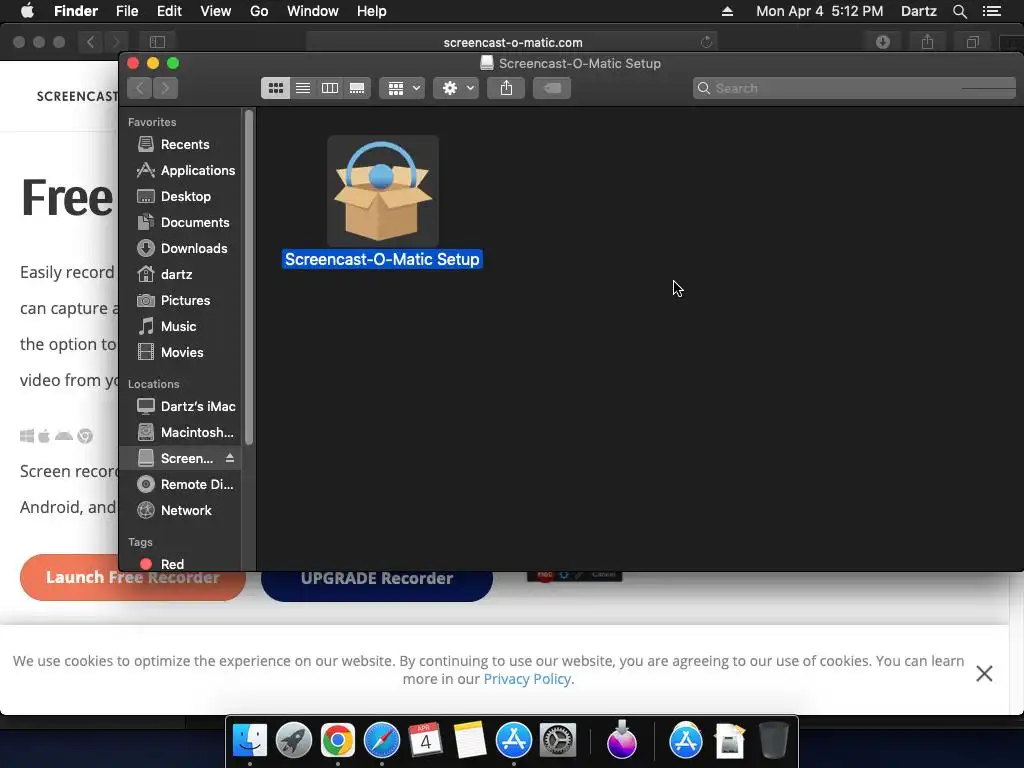Viewport: 1024px width, 768px height.
Task: Show Safari downloads
Action: point(883,42)
